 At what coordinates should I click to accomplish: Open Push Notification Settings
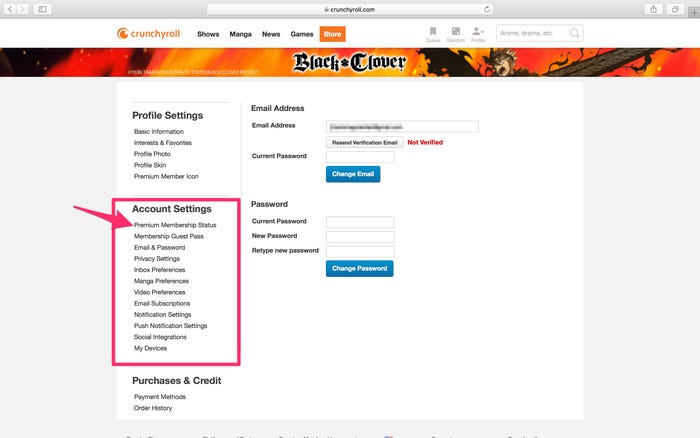pyautogui.click(x=170, y=325)
